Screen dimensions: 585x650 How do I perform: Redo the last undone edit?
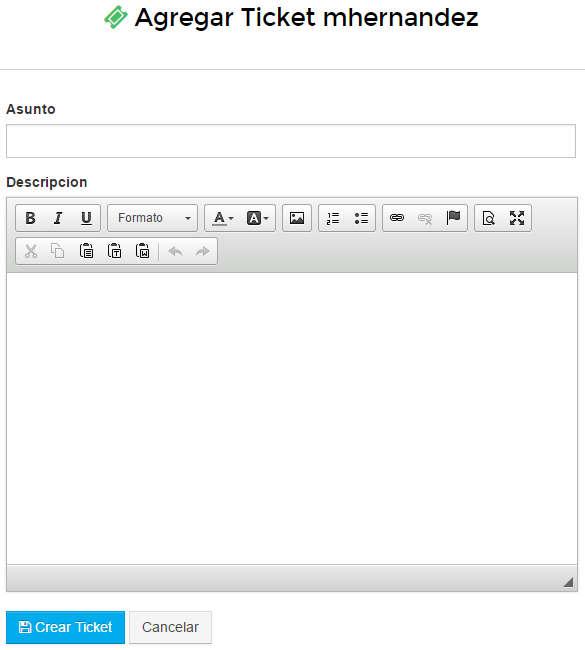(x=203, y=251)
